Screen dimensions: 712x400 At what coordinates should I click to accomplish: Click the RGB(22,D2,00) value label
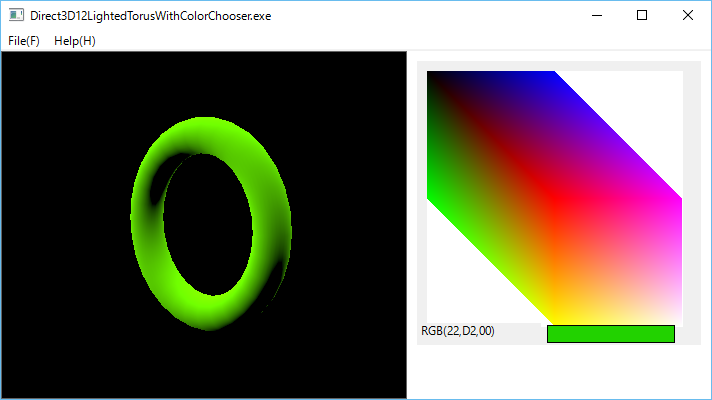(458, 331)
